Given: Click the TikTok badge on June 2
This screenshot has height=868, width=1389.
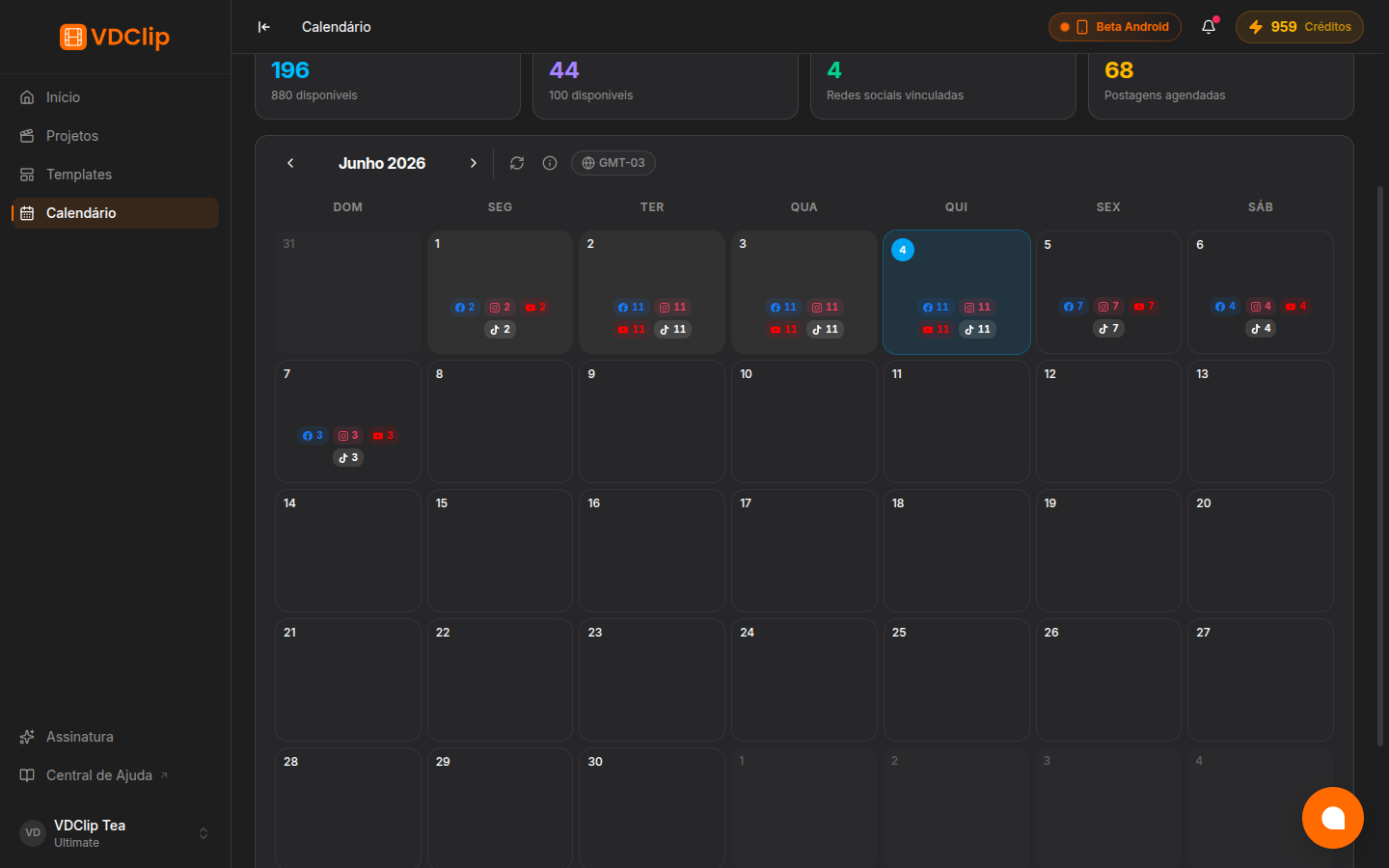Looking at the screenshot, I should [x=673, y=330].
